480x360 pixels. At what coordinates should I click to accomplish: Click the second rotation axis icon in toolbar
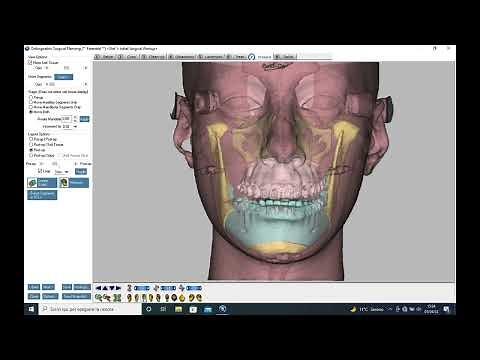pos(156,288)
